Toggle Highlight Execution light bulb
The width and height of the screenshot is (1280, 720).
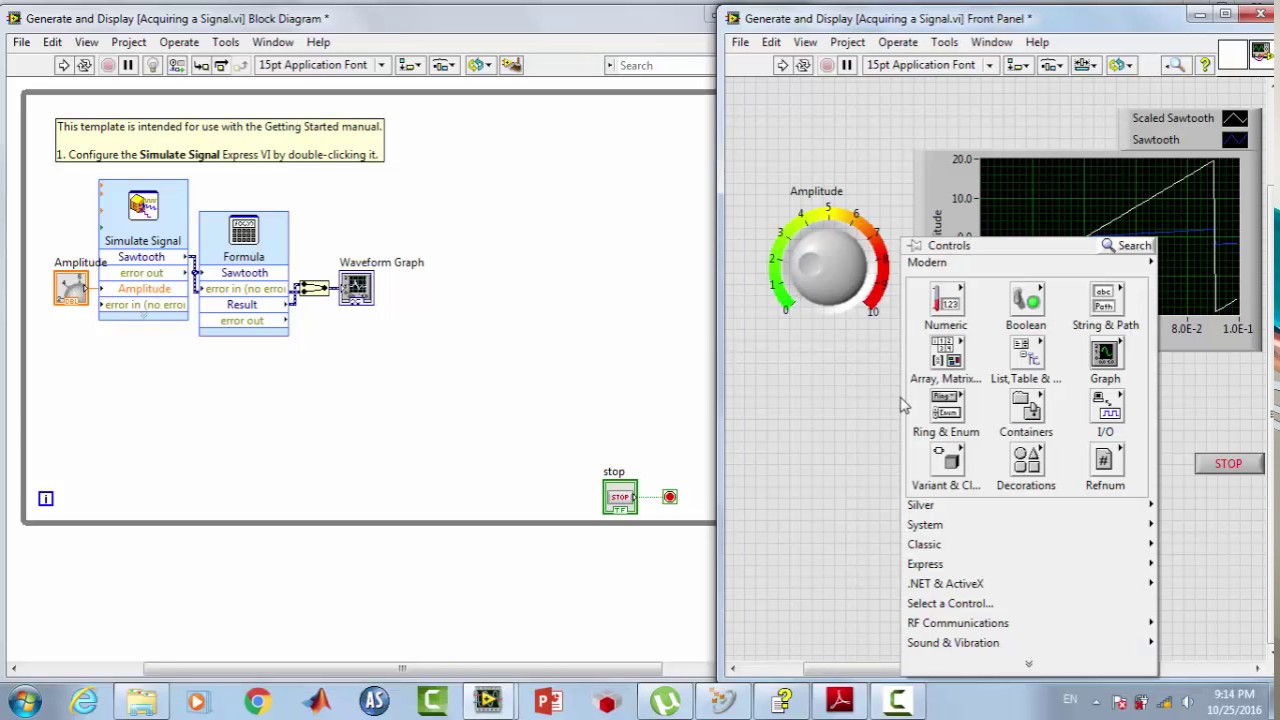(153, 65)
